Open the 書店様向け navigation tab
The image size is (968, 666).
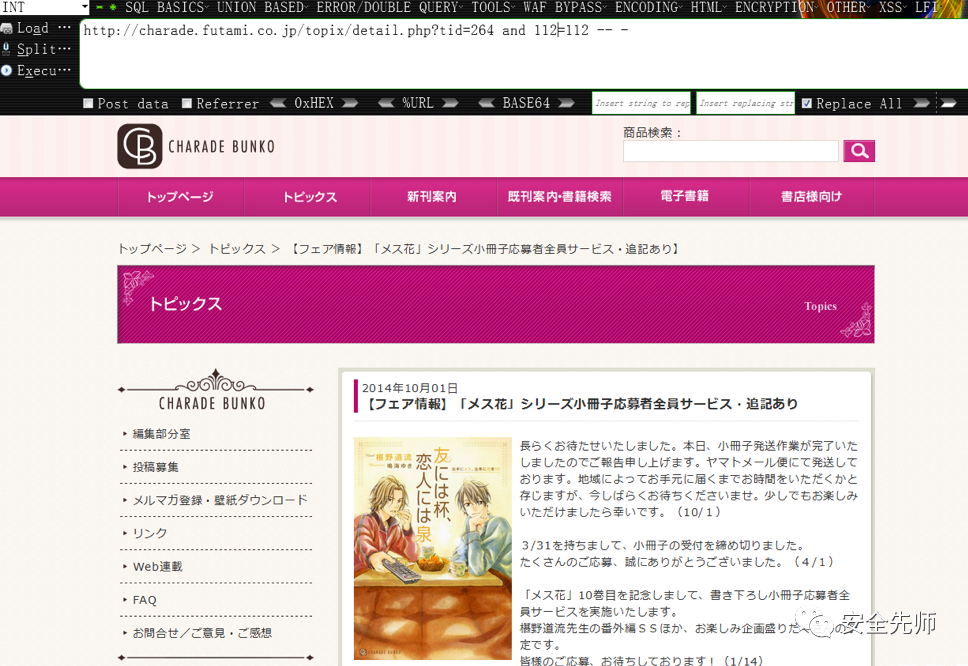[811, 197]
